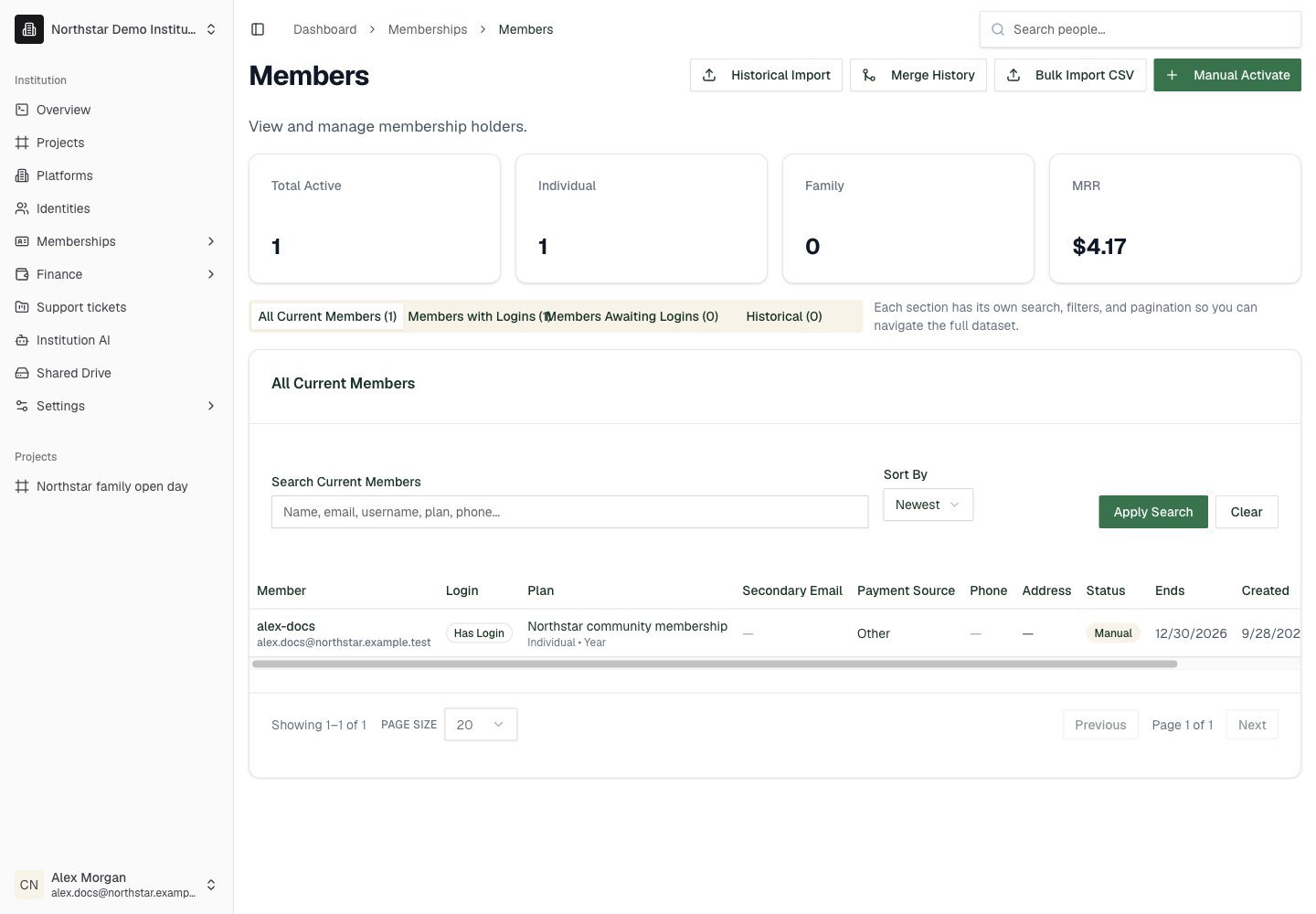1316x914 pixels.
Task: Click the Clear button
Action: click(x=1247, y=512)
